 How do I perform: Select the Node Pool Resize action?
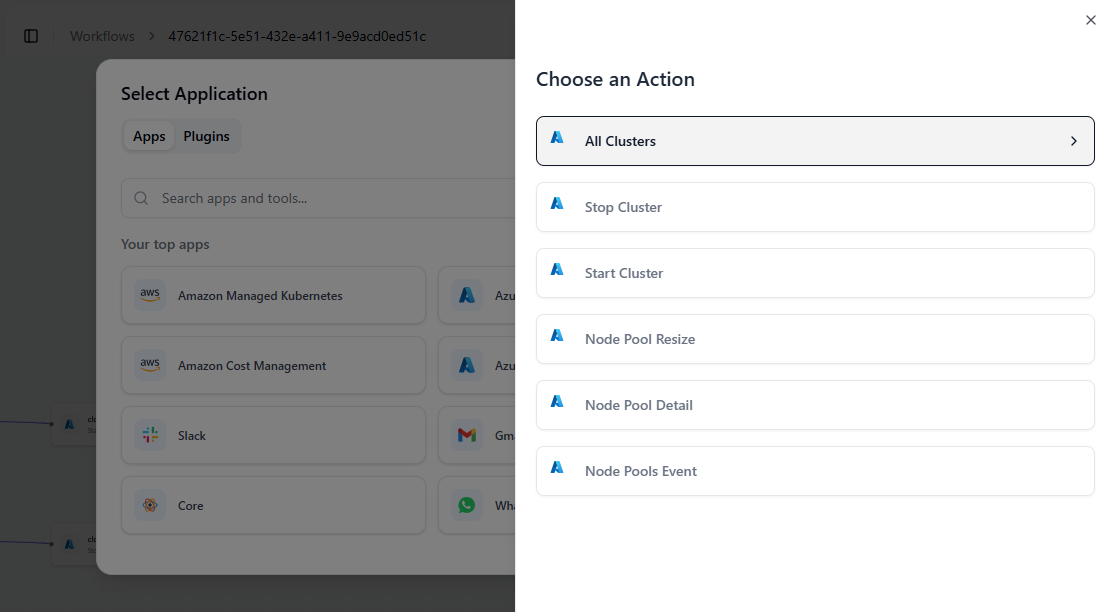point(815,339)
